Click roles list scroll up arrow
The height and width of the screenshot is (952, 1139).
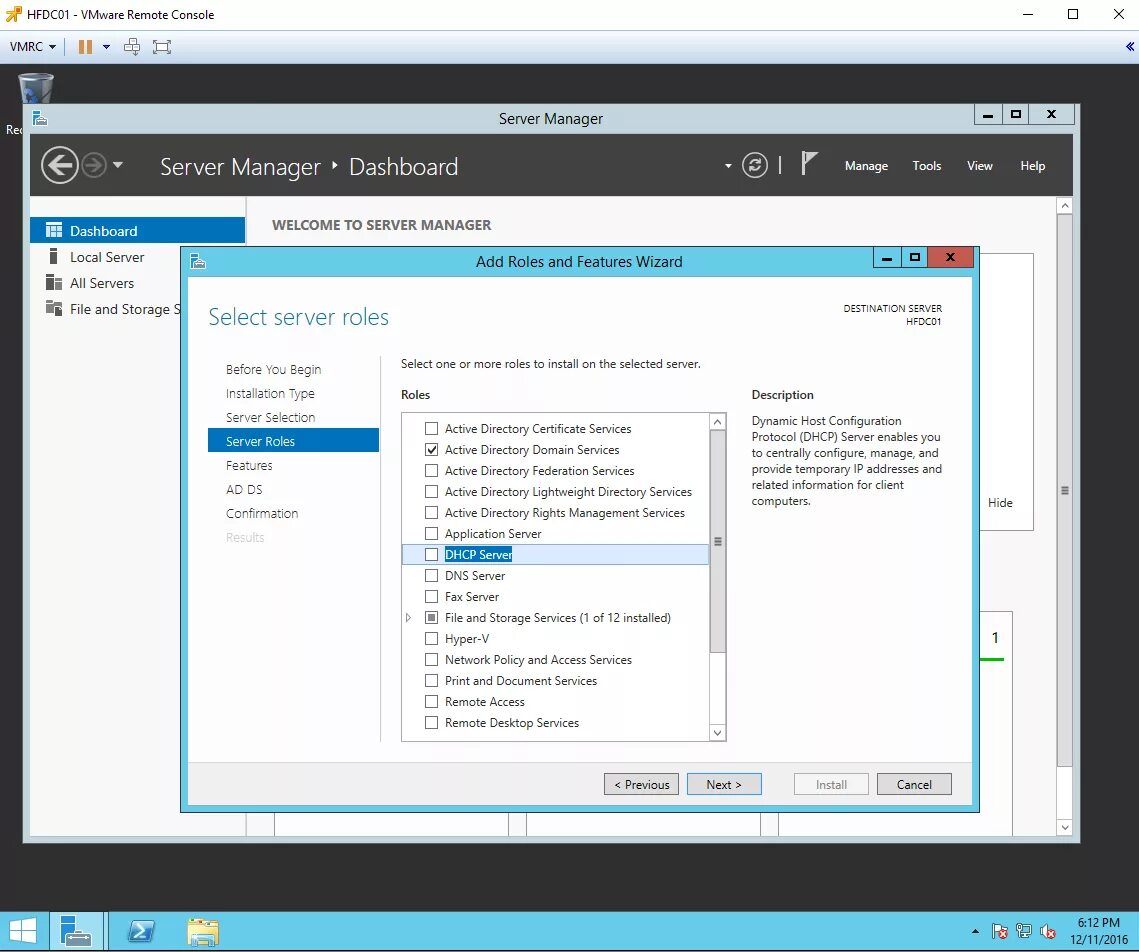tap(718, 422)
